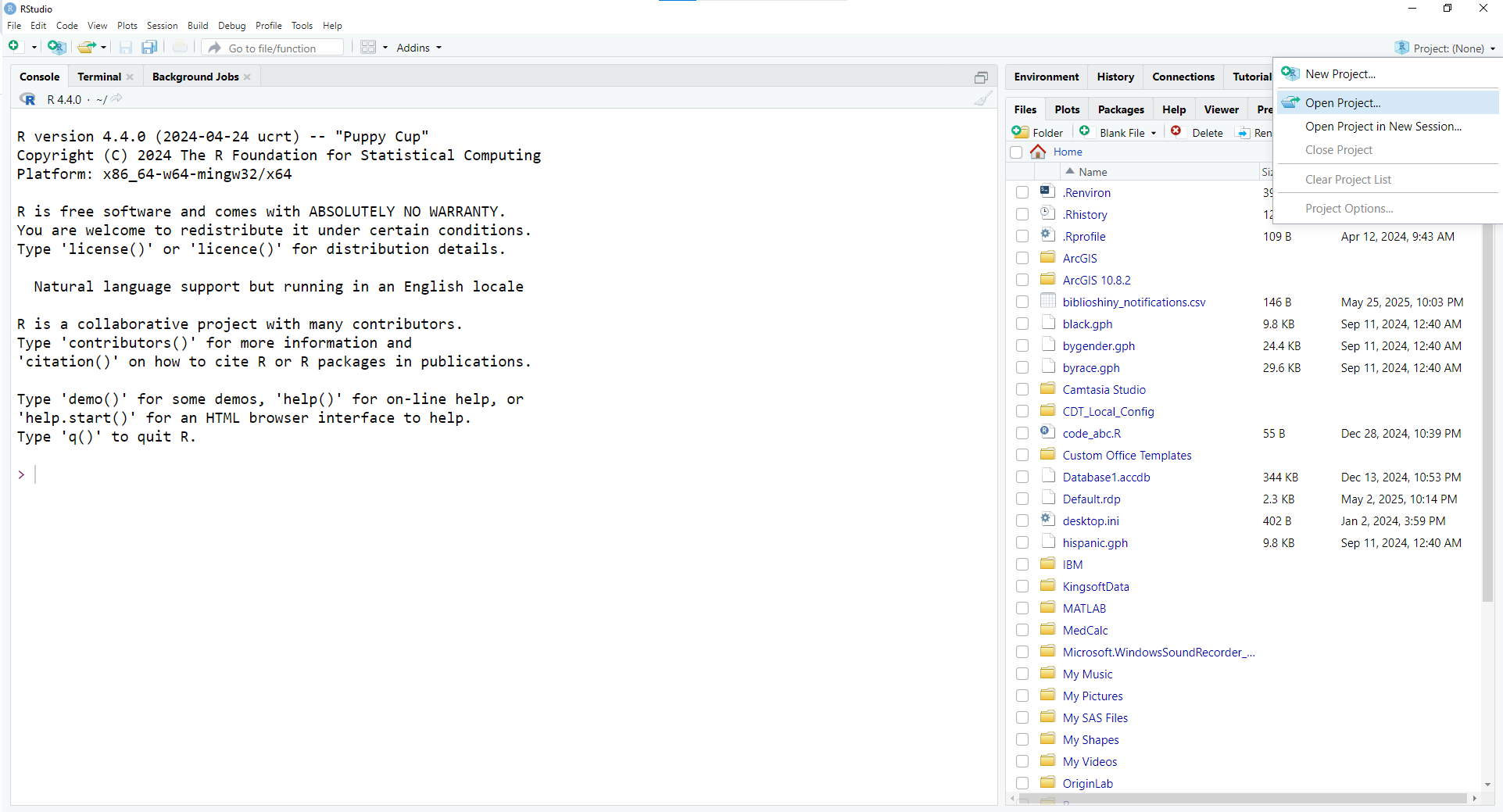Click the Save current document icon

click(x=126, y=48)
